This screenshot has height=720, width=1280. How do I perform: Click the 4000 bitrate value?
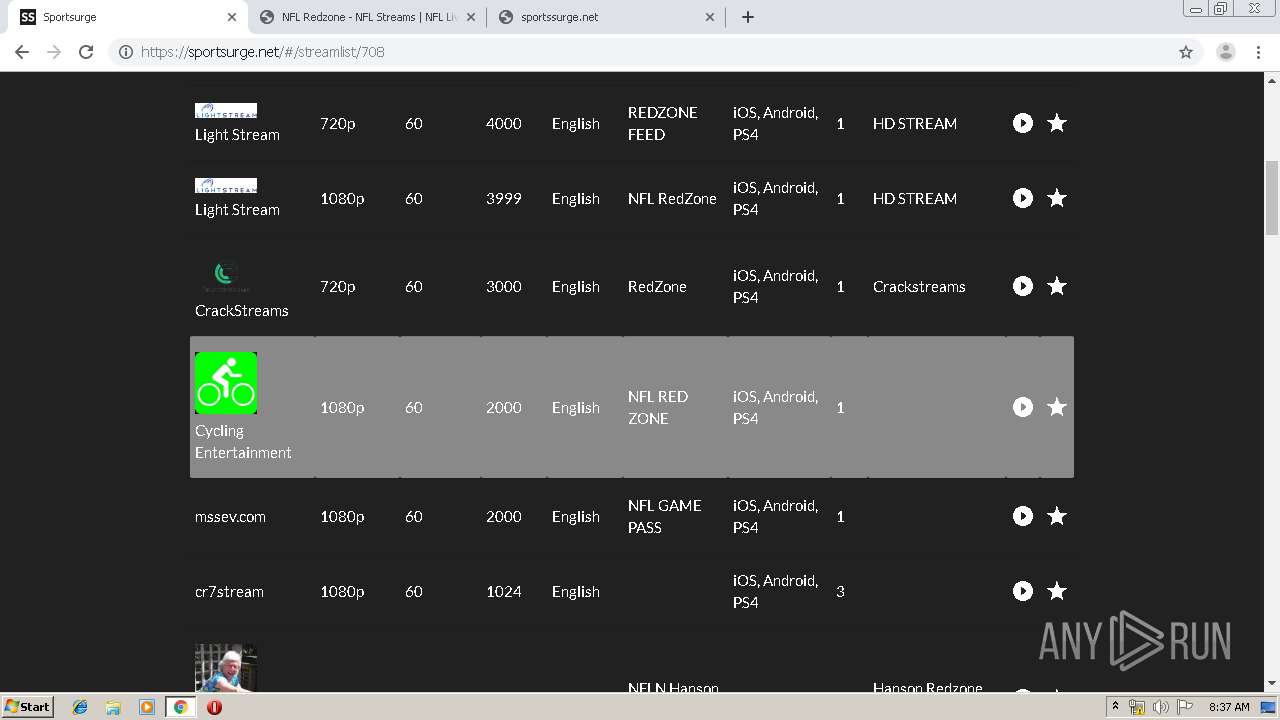point(504,123)
